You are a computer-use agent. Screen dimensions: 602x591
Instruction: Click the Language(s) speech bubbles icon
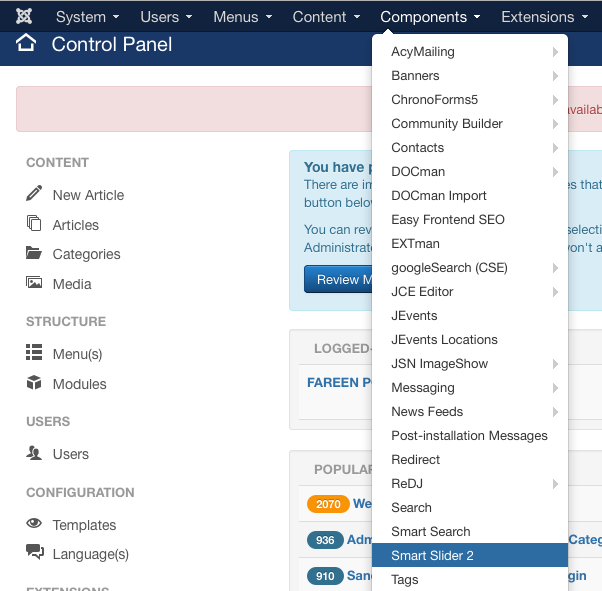(35, 552)
